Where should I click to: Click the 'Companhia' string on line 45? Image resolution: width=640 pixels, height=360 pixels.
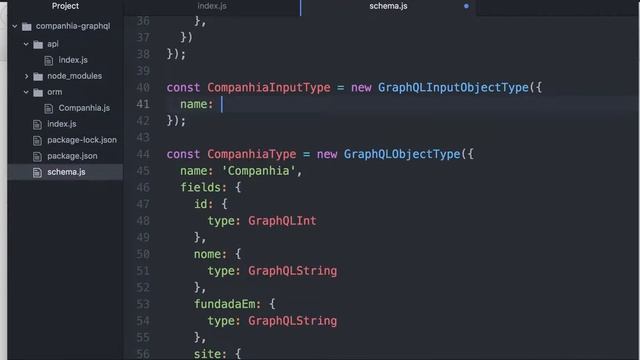258,171
